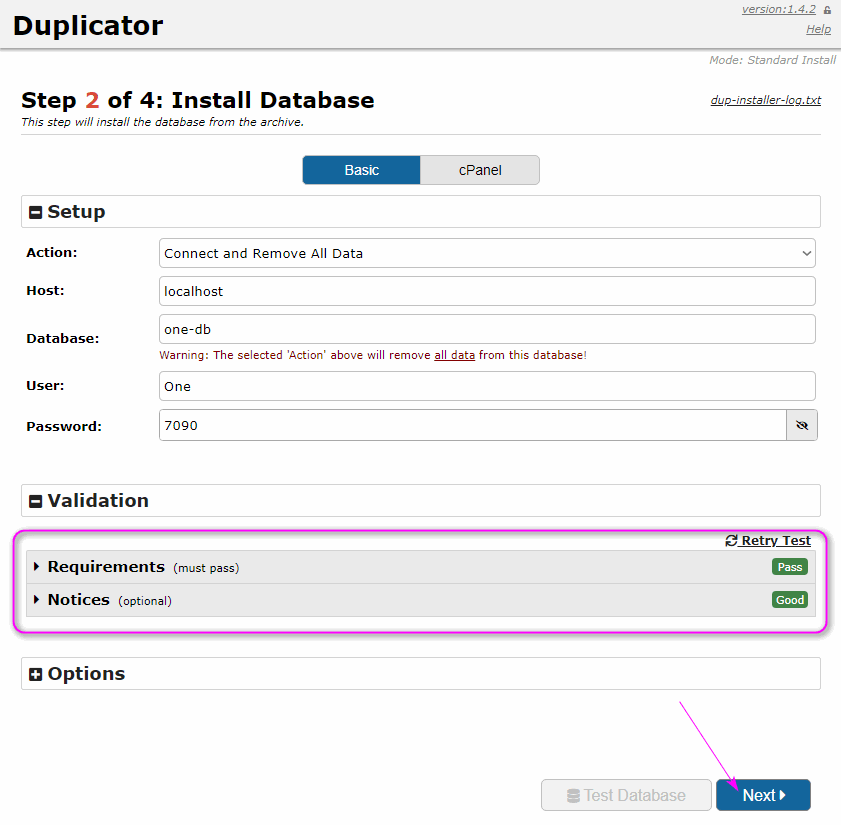Expand the Requirements row triangle
Screen dimensions: 841x825
pyautogui.click(x=36, y=566)
